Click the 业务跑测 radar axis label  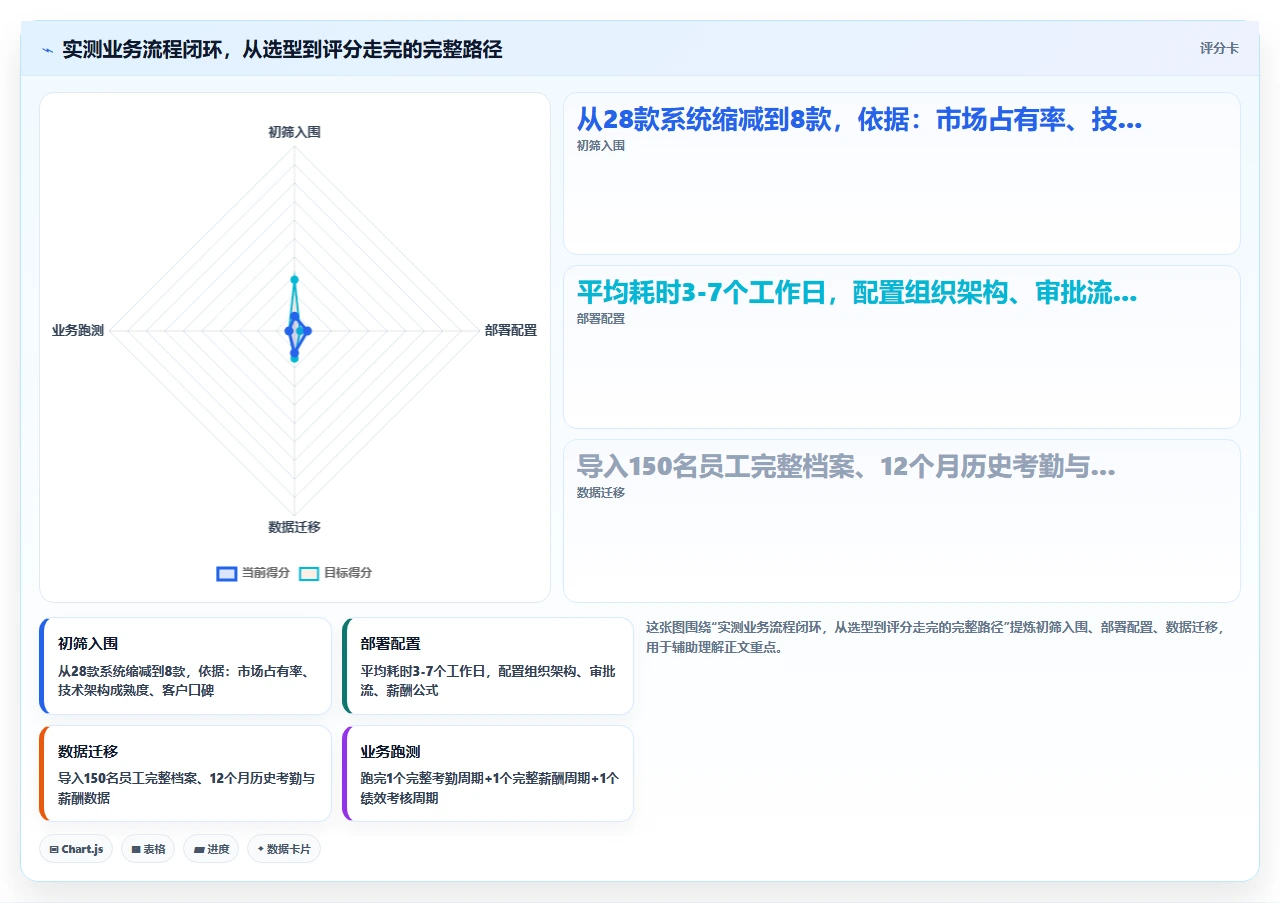(x=78, y=330)
